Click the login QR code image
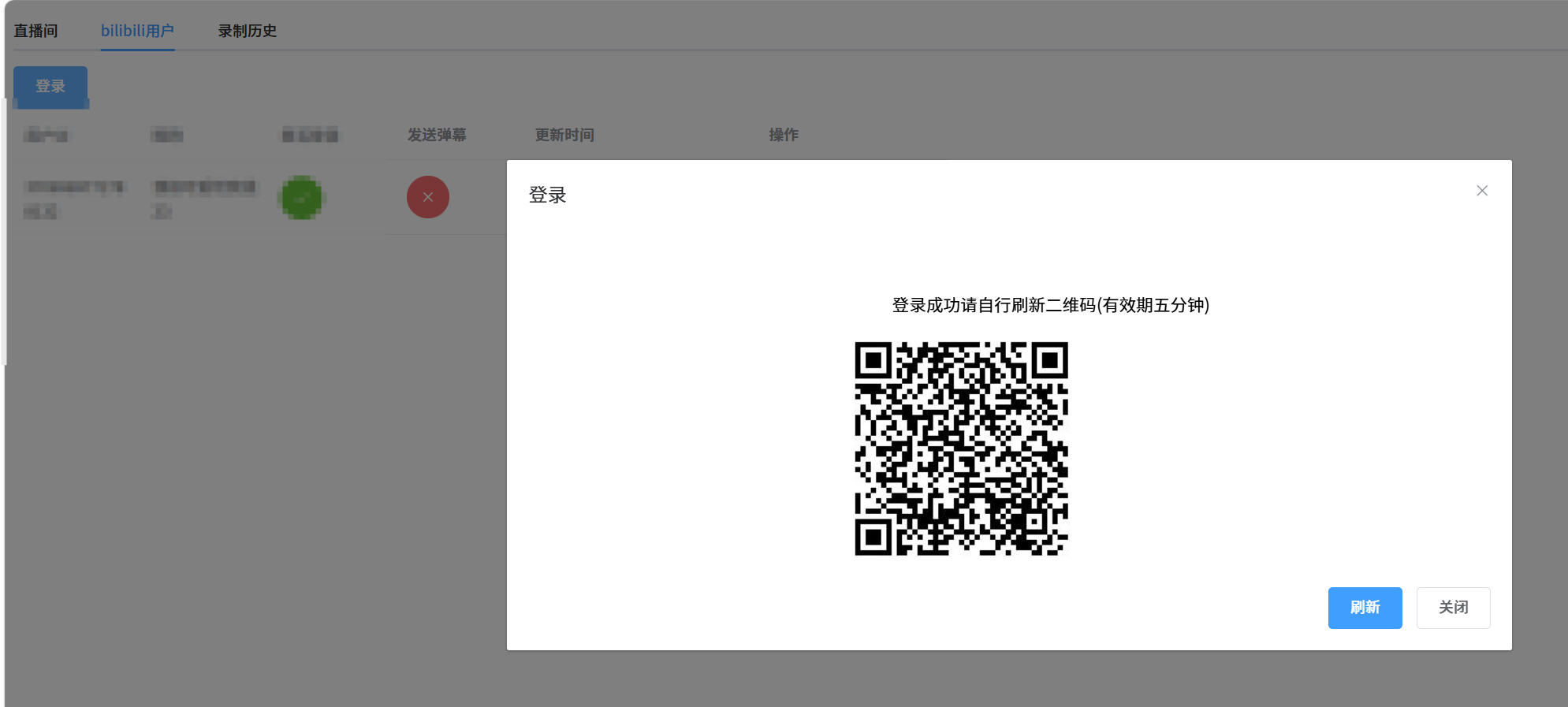 (x=960, y=448)
